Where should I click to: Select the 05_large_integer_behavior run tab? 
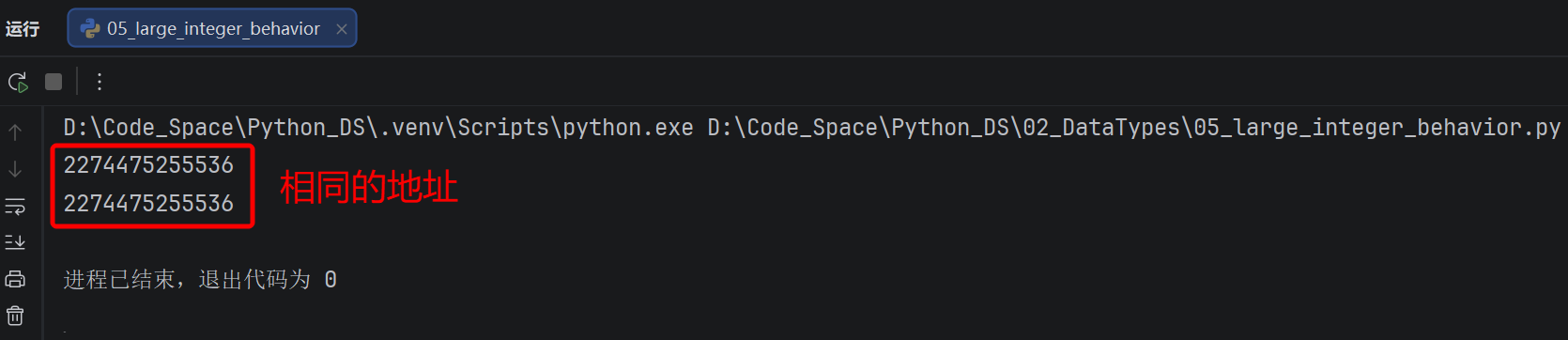[x=212, y=28]
